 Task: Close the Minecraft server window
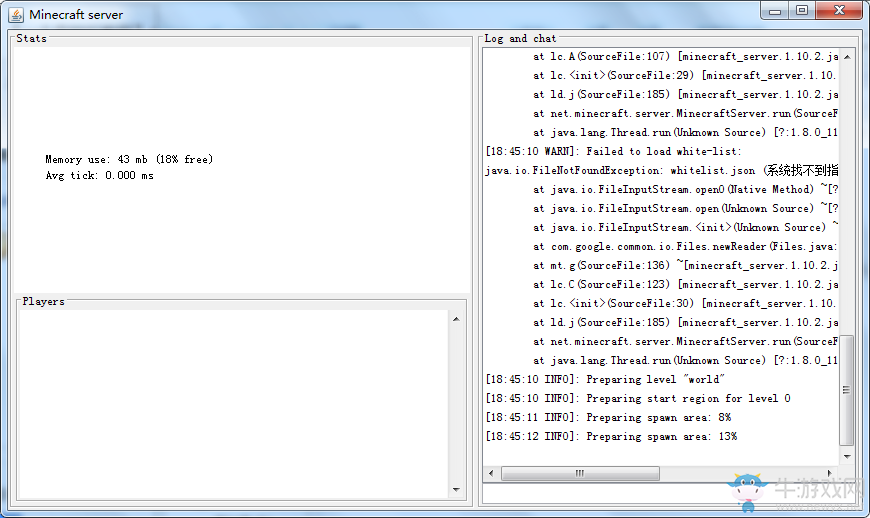839,11
